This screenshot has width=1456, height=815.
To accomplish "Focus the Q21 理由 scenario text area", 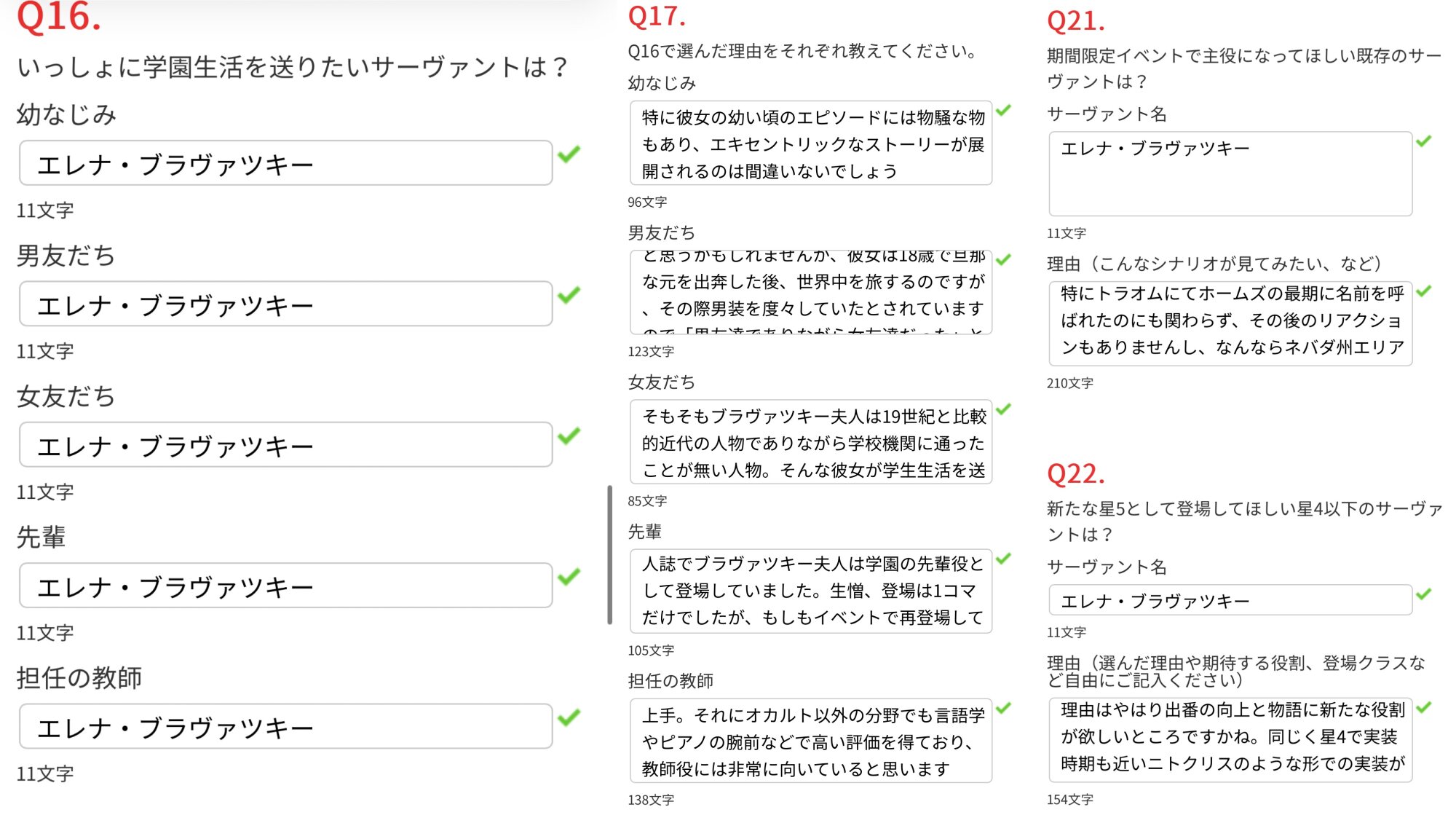I will click(1230, 323).
